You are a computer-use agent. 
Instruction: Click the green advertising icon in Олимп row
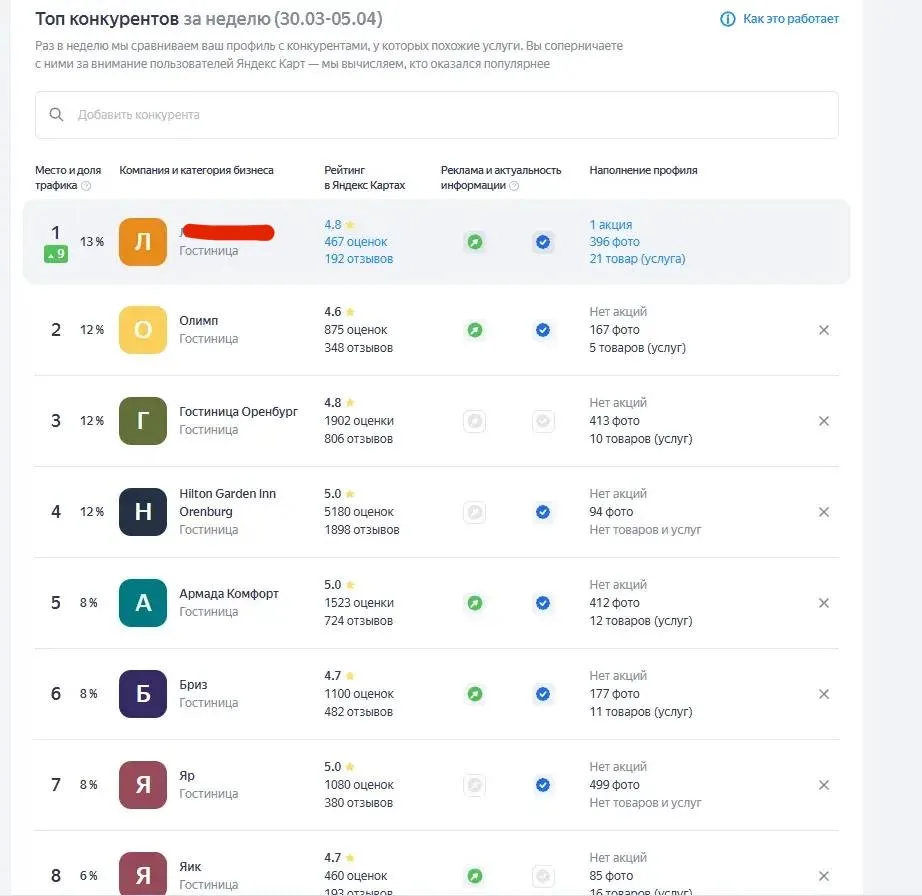tap(475, 330)
